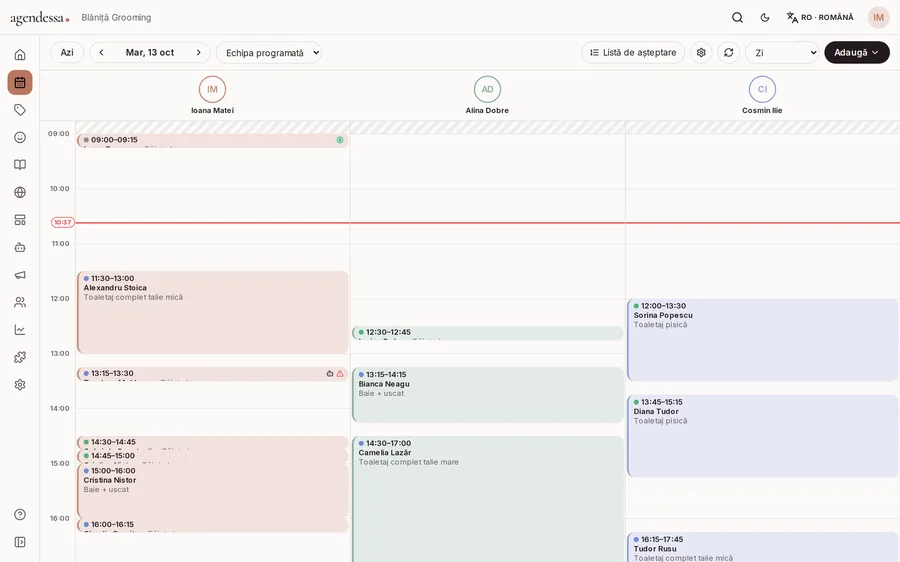Open Cristina Nistor 15:00–16:00 appointment

click(x=212, y=491)
